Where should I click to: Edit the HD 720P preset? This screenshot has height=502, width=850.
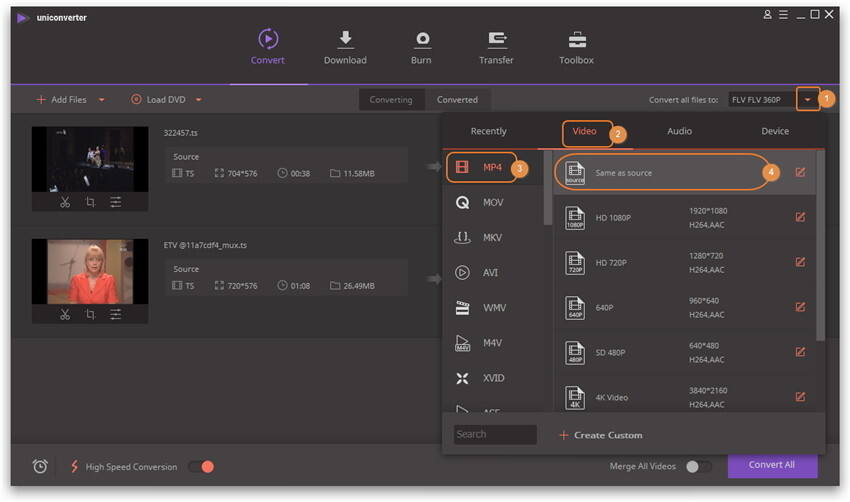[x=800, y=262]
